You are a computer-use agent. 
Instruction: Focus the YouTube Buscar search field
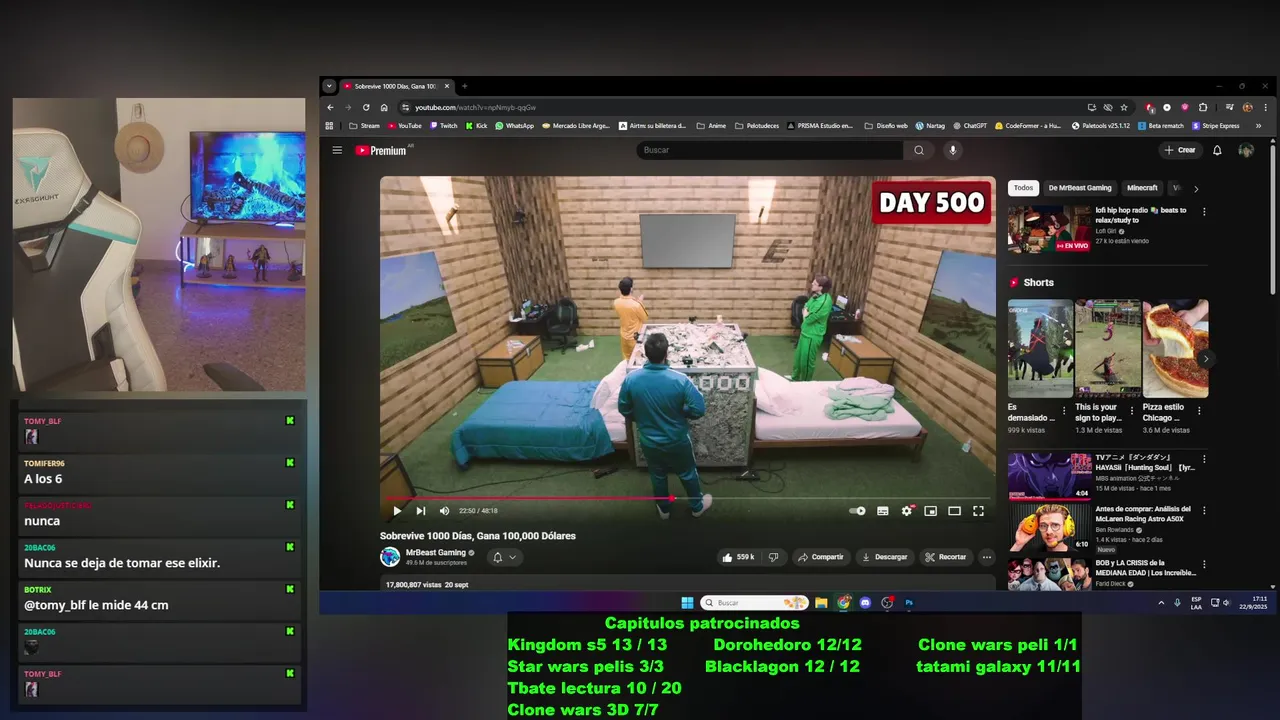point(770,150)
